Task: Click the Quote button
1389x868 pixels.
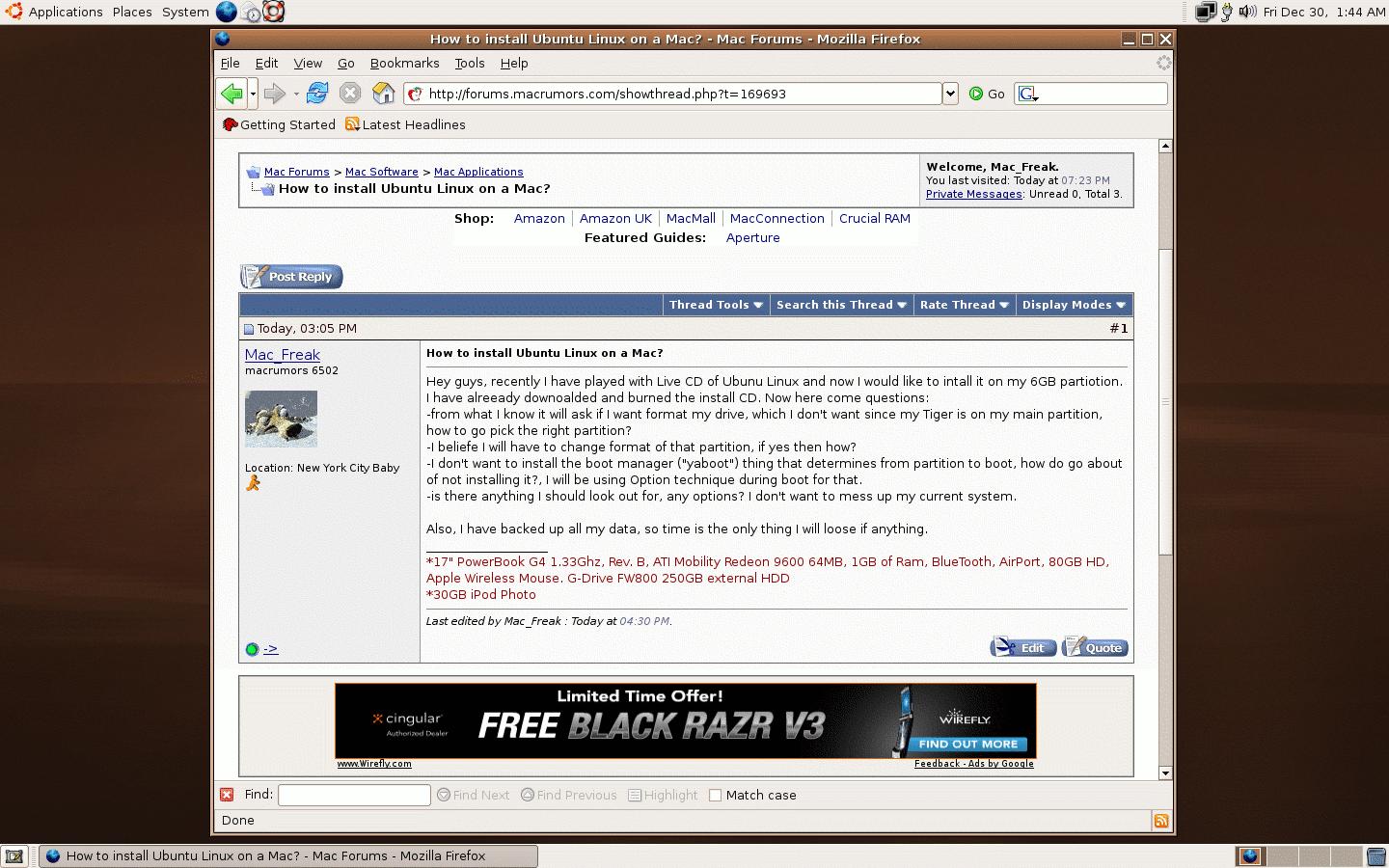Action: 1095,647
